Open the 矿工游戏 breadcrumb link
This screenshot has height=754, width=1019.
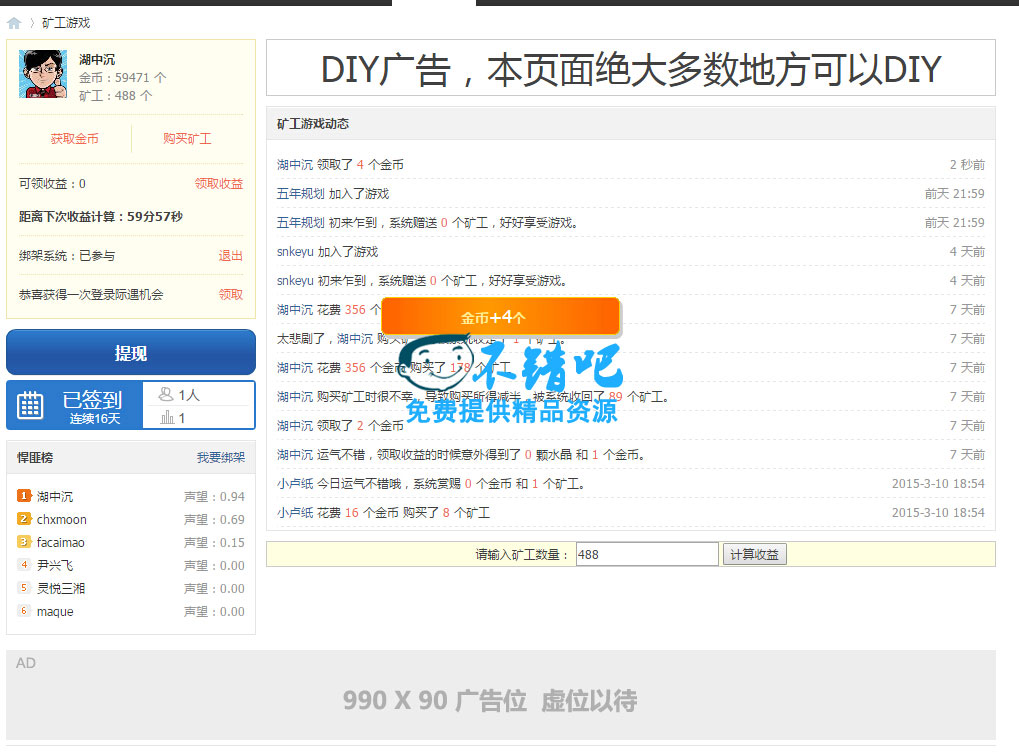(66, 23)
